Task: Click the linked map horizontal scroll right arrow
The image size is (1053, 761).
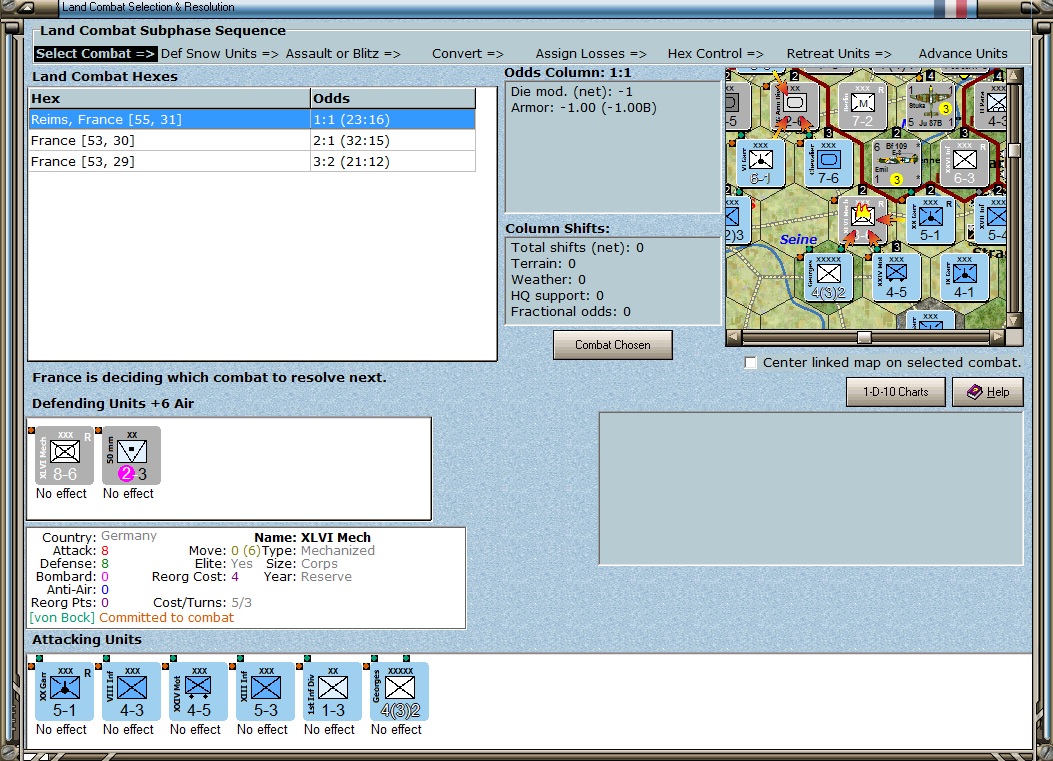Action: coord(998,337)
